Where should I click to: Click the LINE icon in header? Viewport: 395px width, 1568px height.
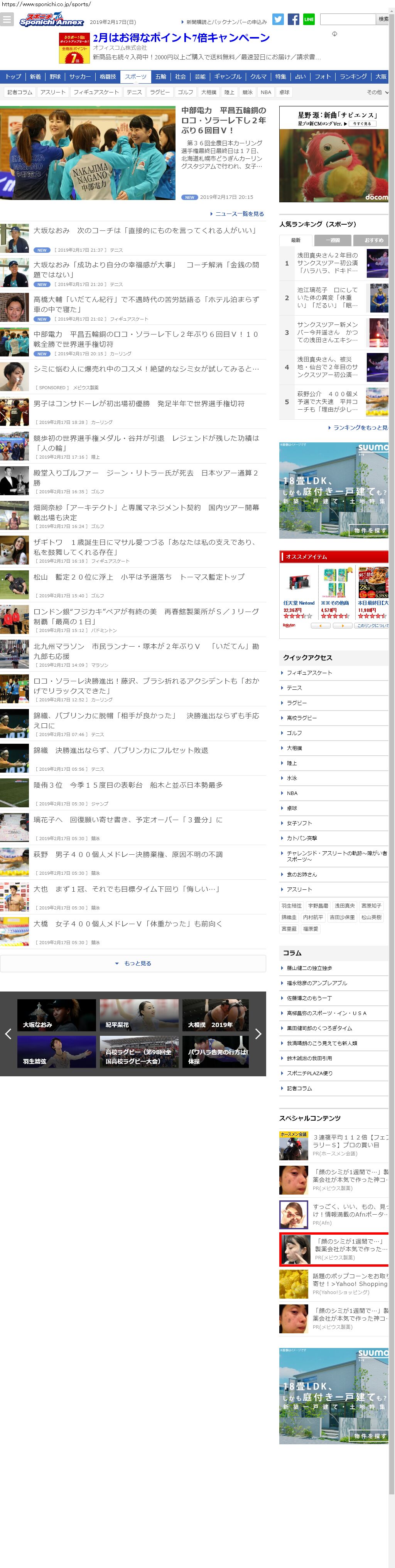tap(309, 20)
